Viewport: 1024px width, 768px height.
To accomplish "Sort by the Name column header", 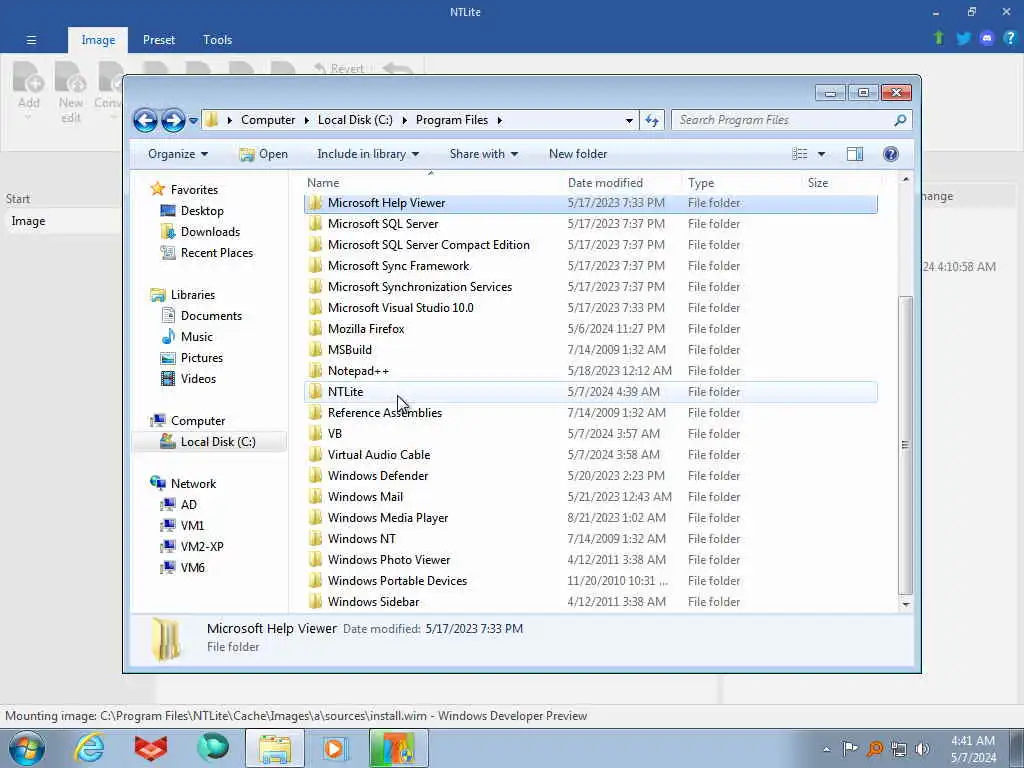I will click(x=431, y=183).
